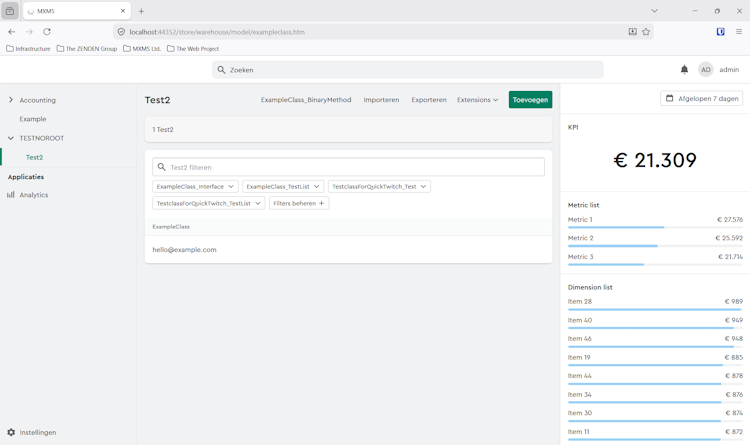The width and height of the screenshot is (750, 445).
Task: Collapse the TESTNOROOT tree node
Action: coord(11,138)
